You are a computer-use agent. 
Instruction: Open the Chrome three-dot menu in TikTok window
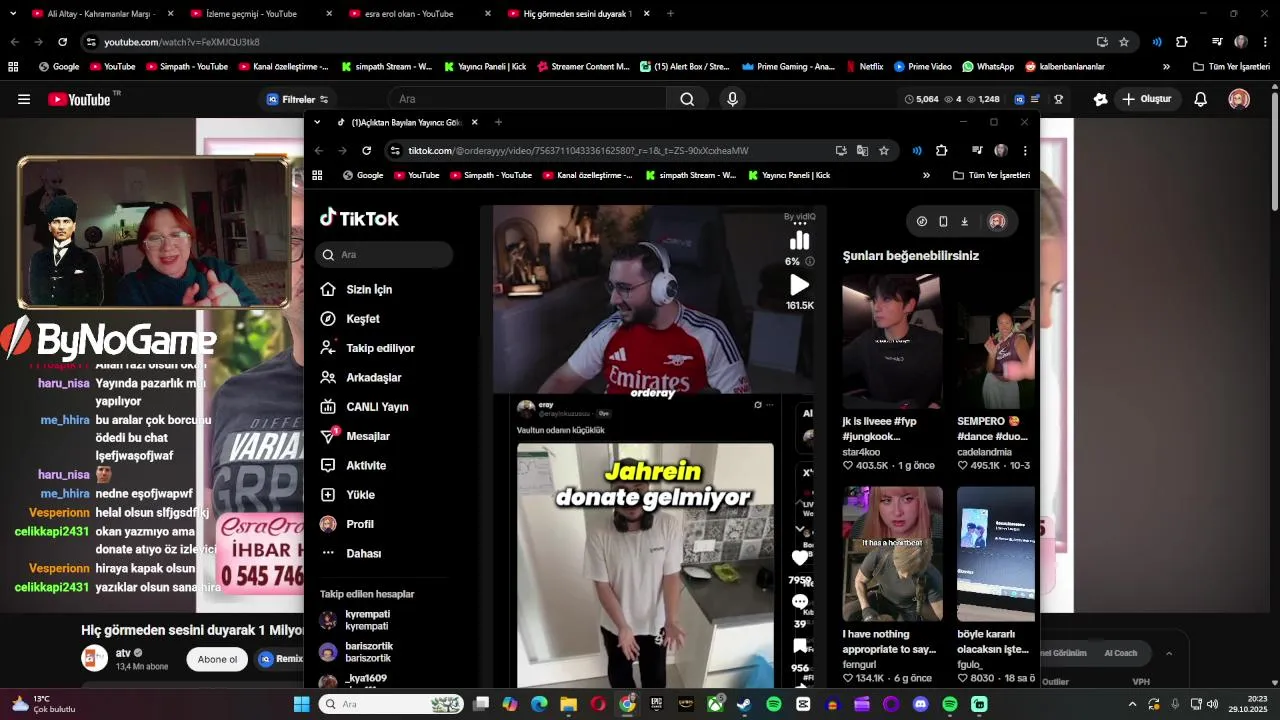pyautogui.click(x=1024, y=151)
